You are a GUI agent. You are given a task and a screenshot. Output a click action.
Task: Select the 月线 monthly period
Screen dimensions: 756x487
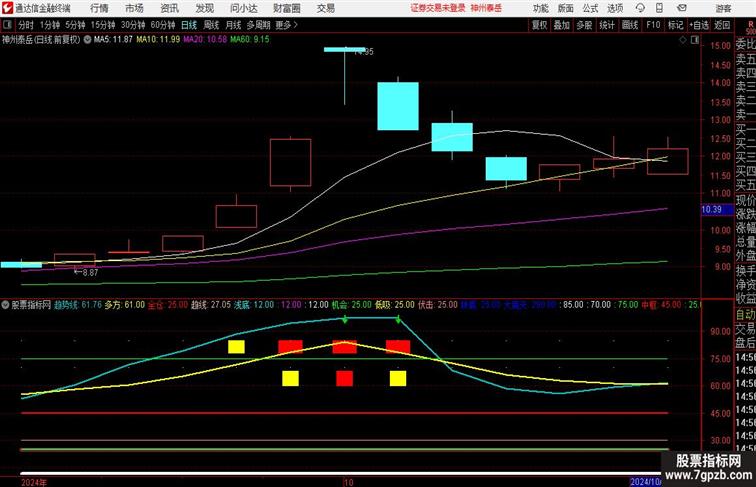[x=233, y=25]
